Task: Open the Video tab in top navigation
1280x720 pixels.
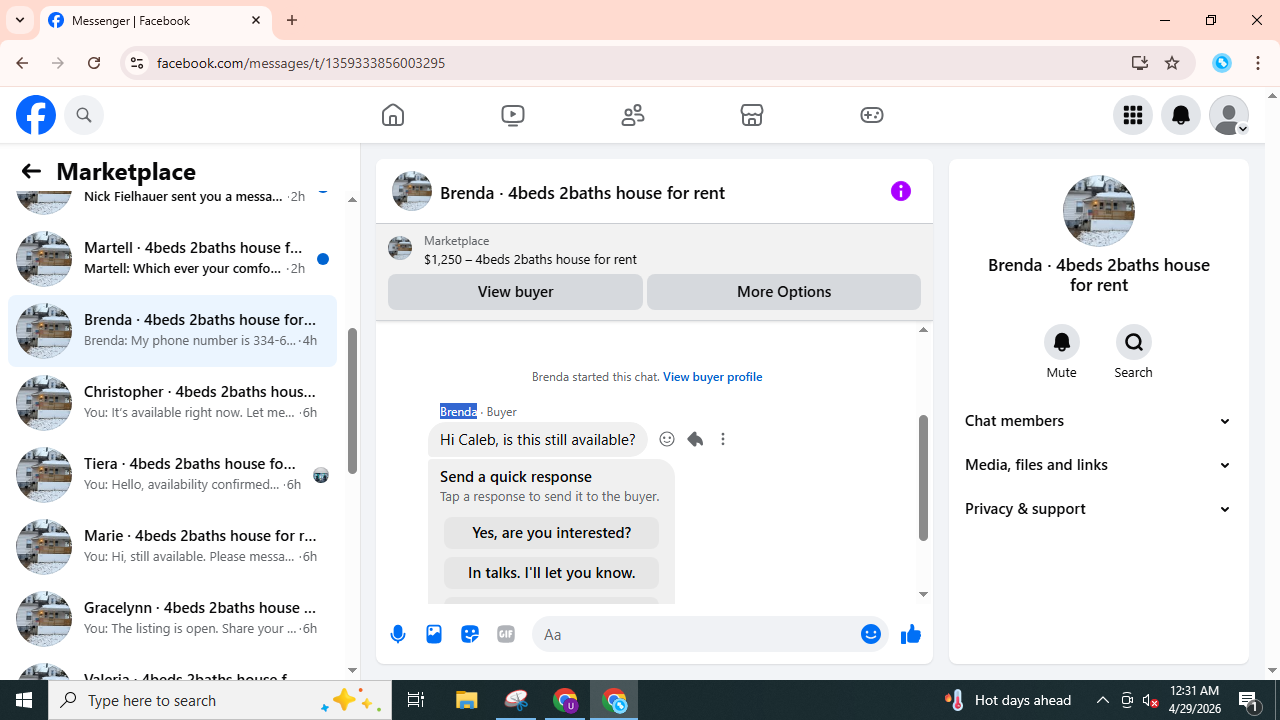Action: (513, 115)
